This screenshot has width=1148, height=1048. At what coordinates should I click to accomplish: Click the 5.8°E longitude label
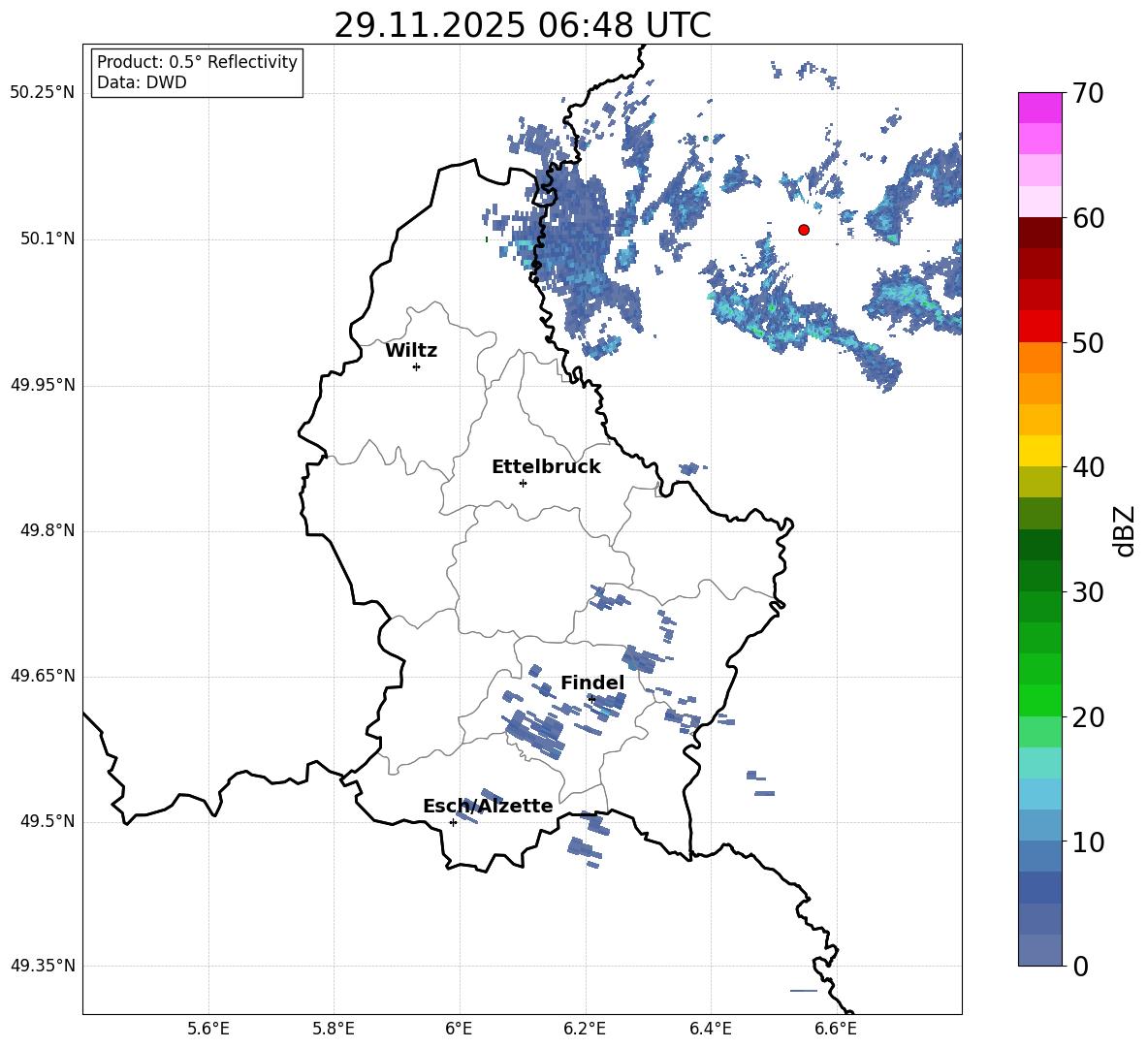(334, 1029)
